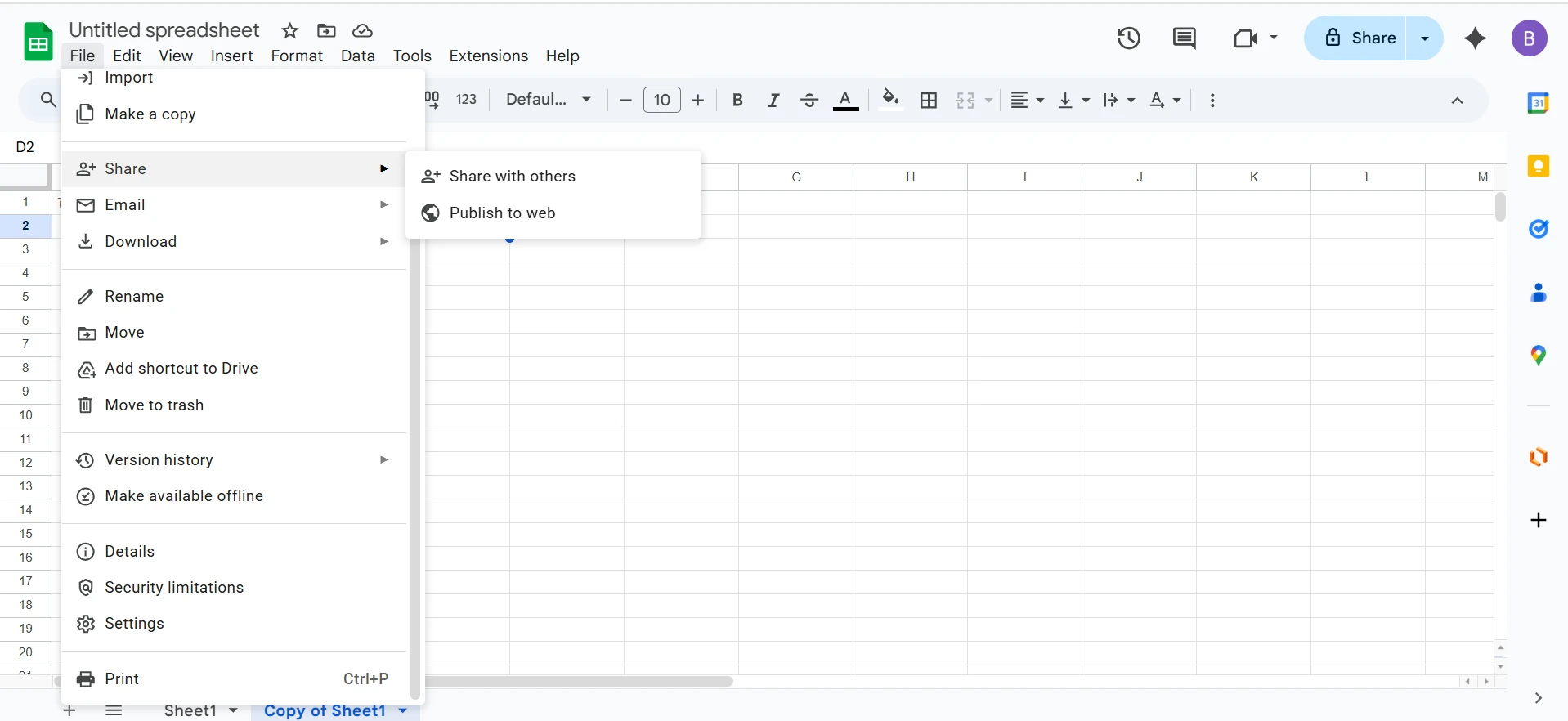This screenshot has width=1568, height=721.
Task: Open the comments panel icon
Action: click(x=1184, y=38)
